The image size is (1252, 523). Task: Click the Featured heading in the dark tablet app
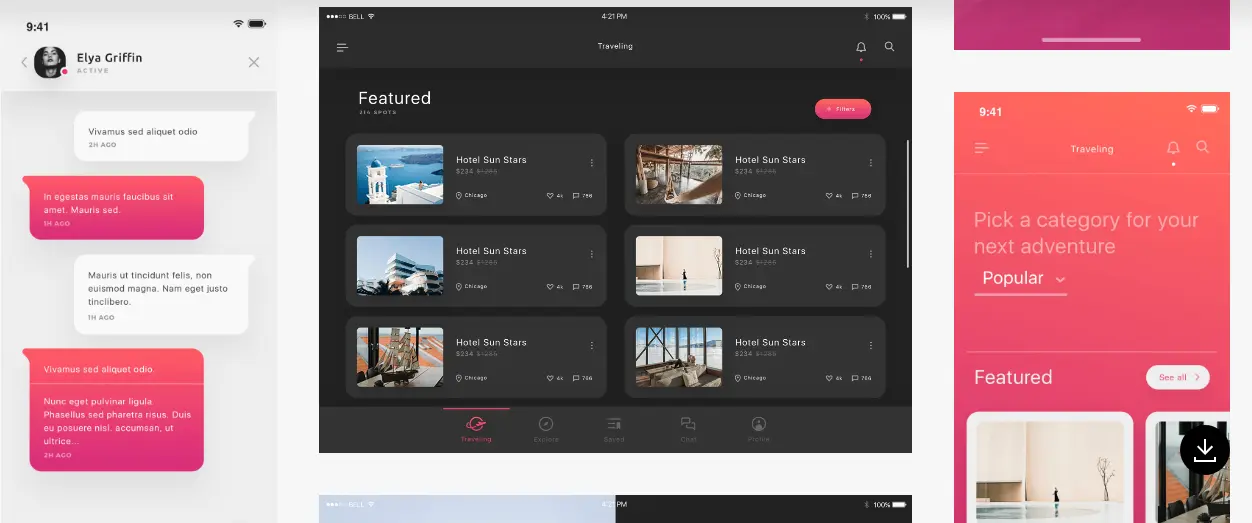[395, 98]
